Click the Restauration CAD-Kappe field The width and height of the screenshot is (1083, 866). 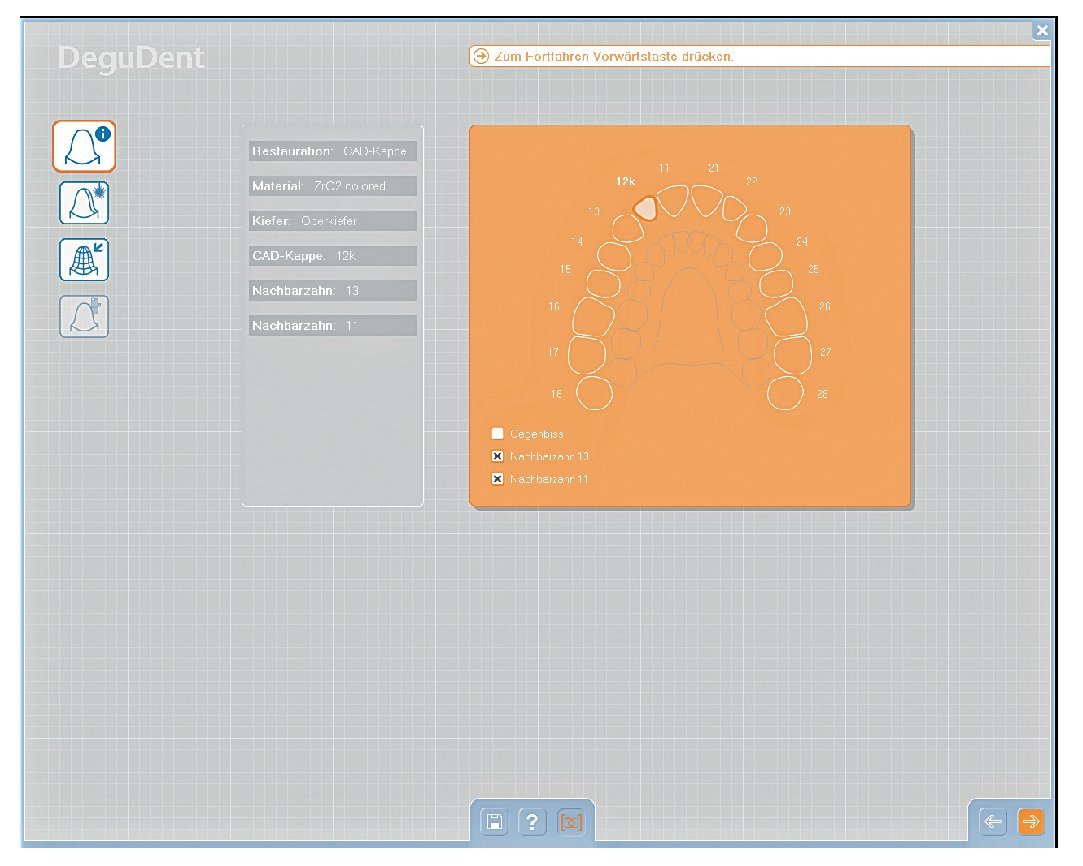click(x=332, y=151)
